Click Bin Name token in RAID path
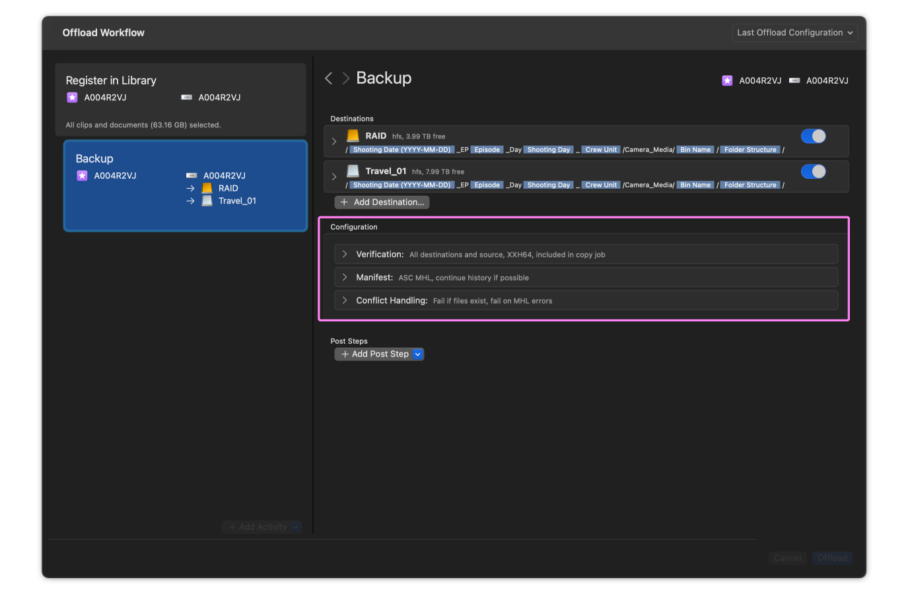The image size is (908, 594). tap(695, 150)
